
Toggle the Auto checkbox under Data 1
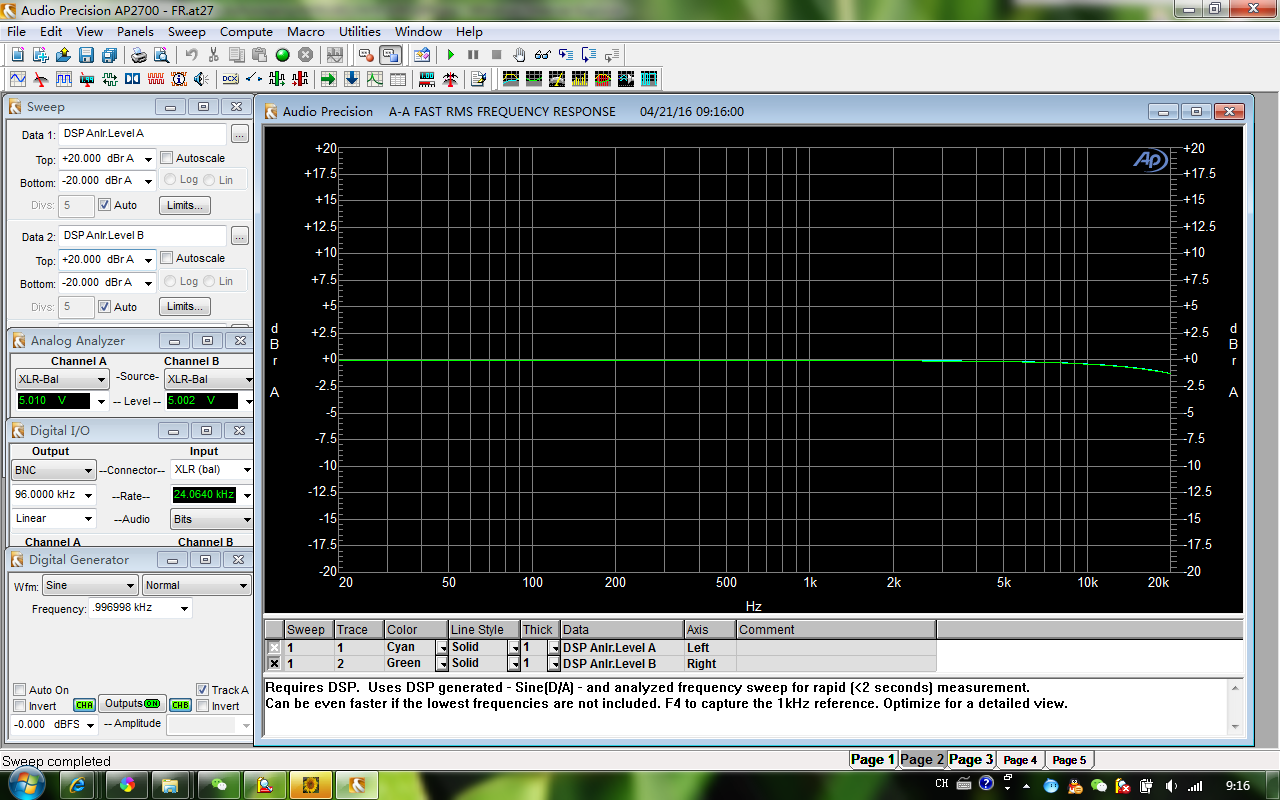(x=104, y=205)
